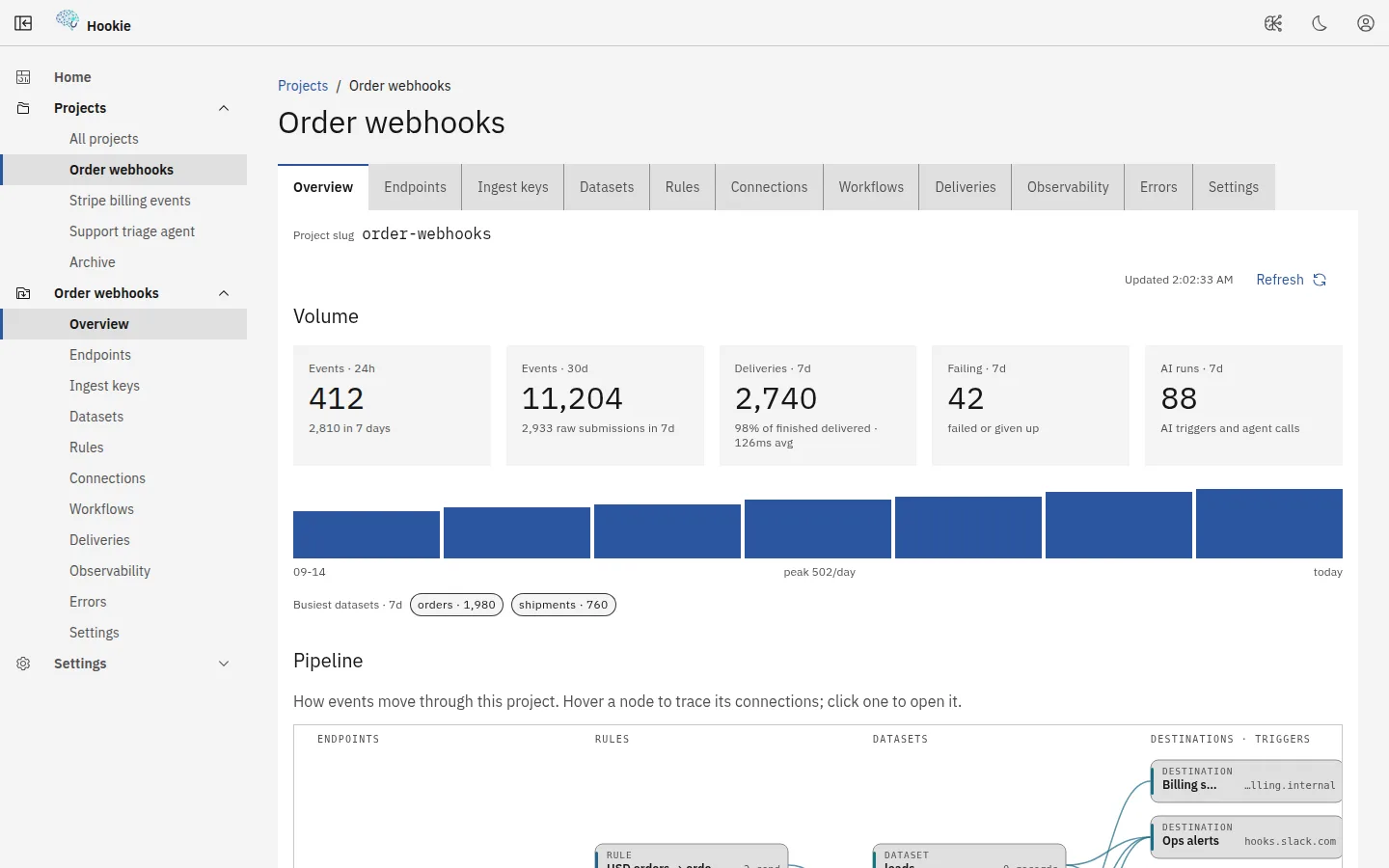
Task: Click the Projects breadcrumb link
Action: point(303,86)
